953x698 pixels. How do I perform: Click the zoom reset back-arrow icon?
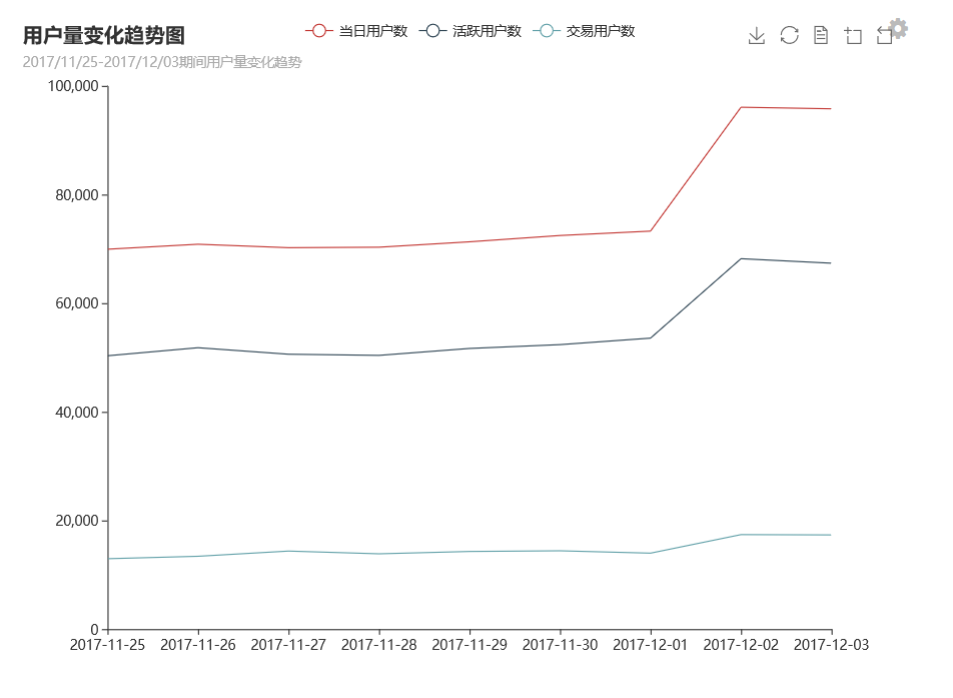[884, 36]
